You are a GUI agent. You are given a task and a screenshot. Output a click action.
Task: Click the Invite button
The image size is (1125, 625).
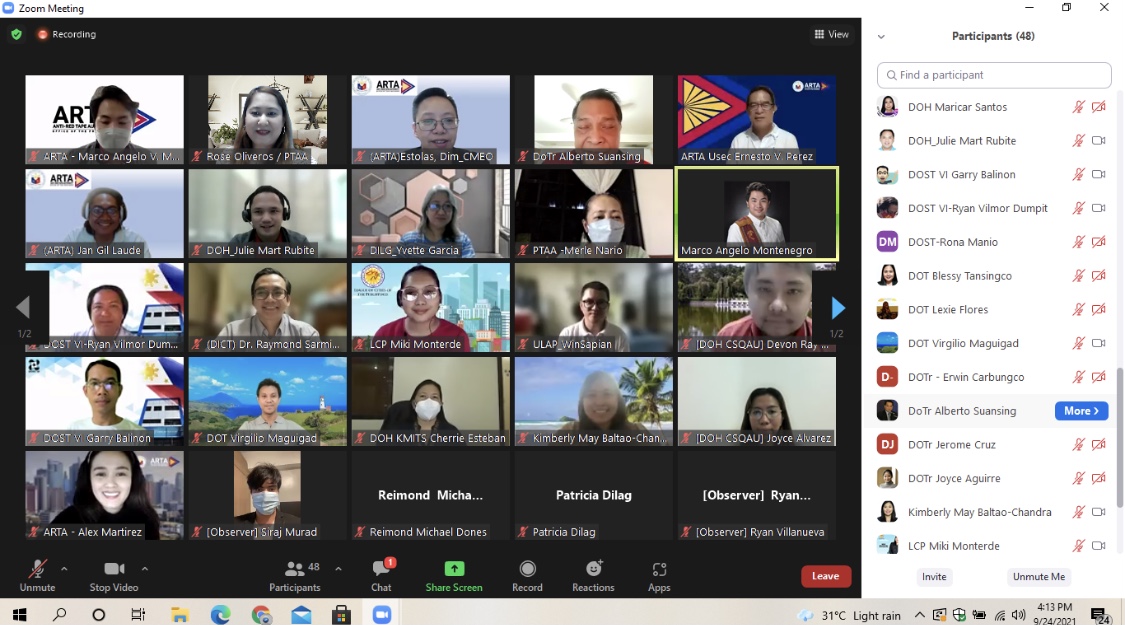pos(934,576)
